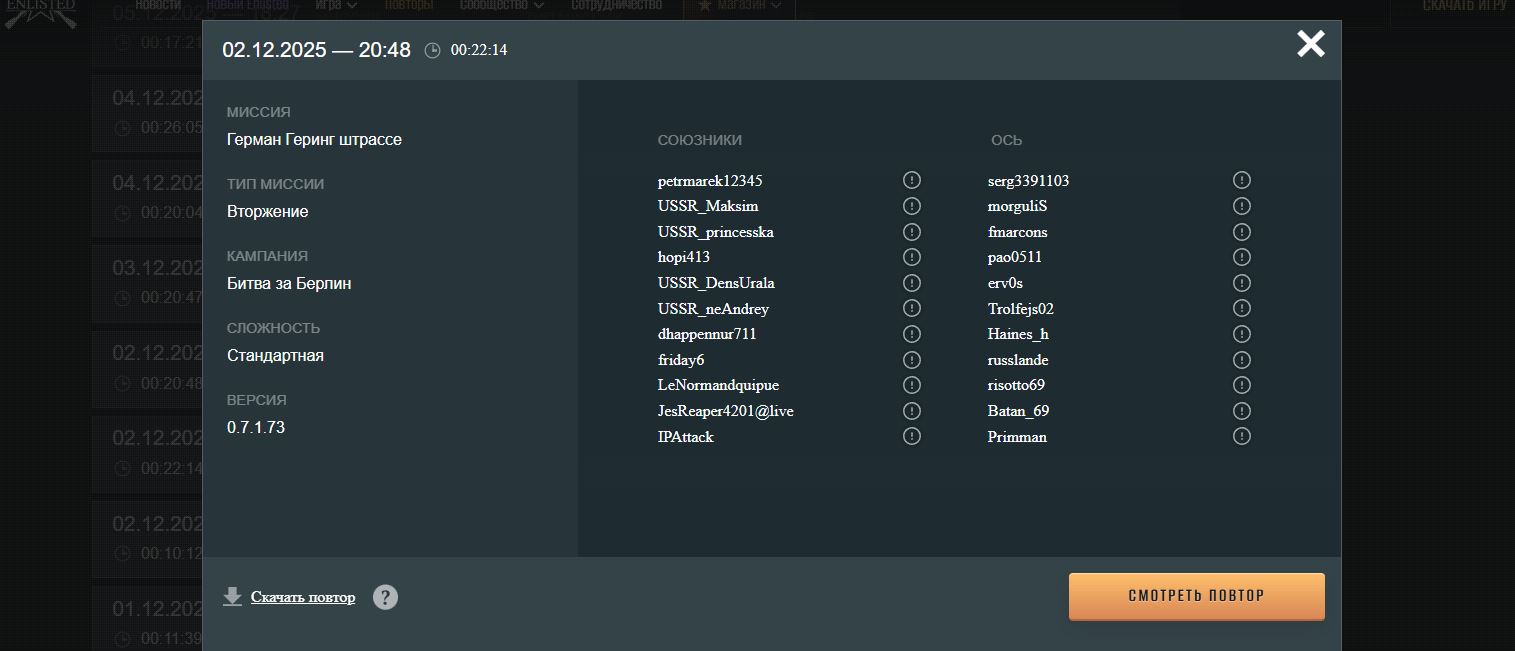Open the Повторы menu item

[x=409, y=5]
